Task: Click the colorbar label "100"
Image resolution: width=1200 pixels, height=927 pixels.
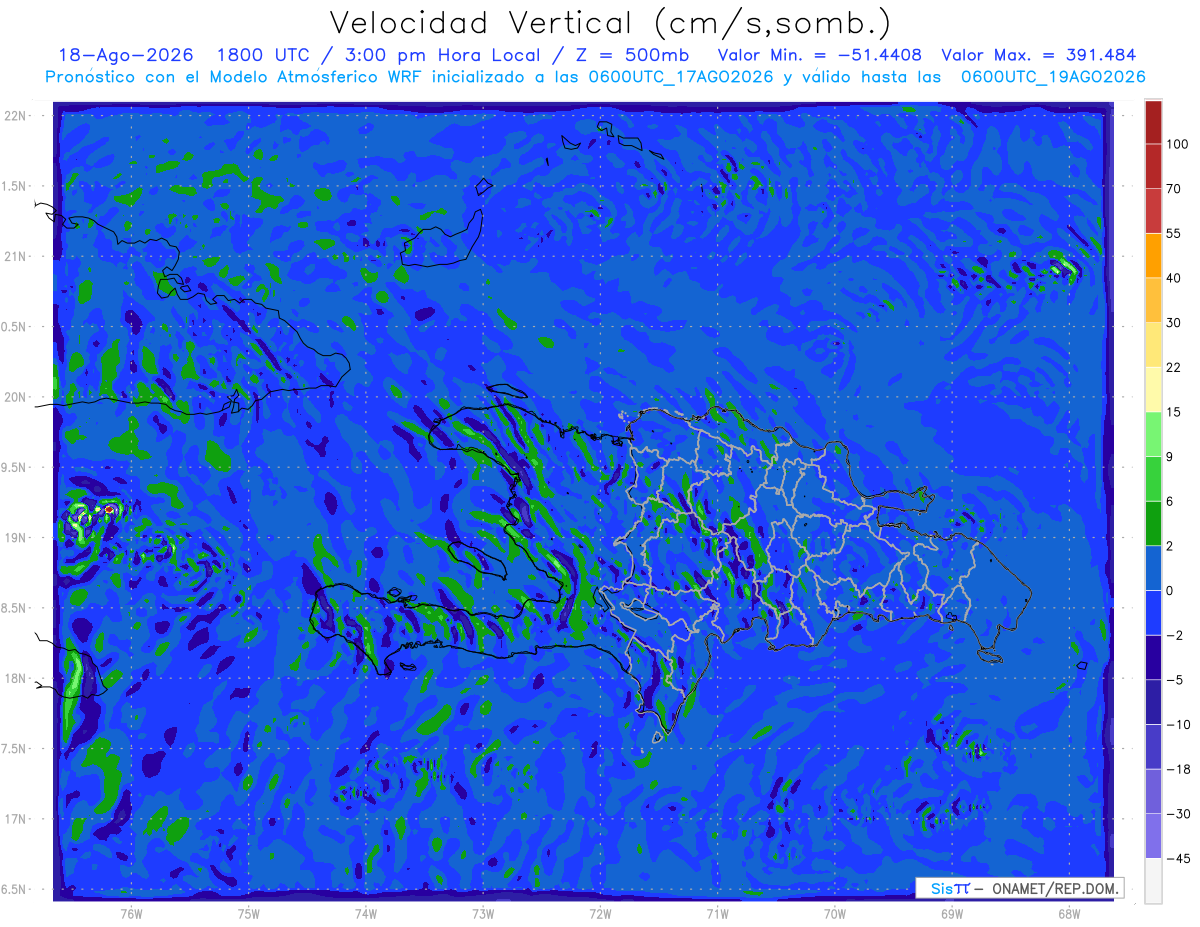Action: click(x=1177, y=144)
